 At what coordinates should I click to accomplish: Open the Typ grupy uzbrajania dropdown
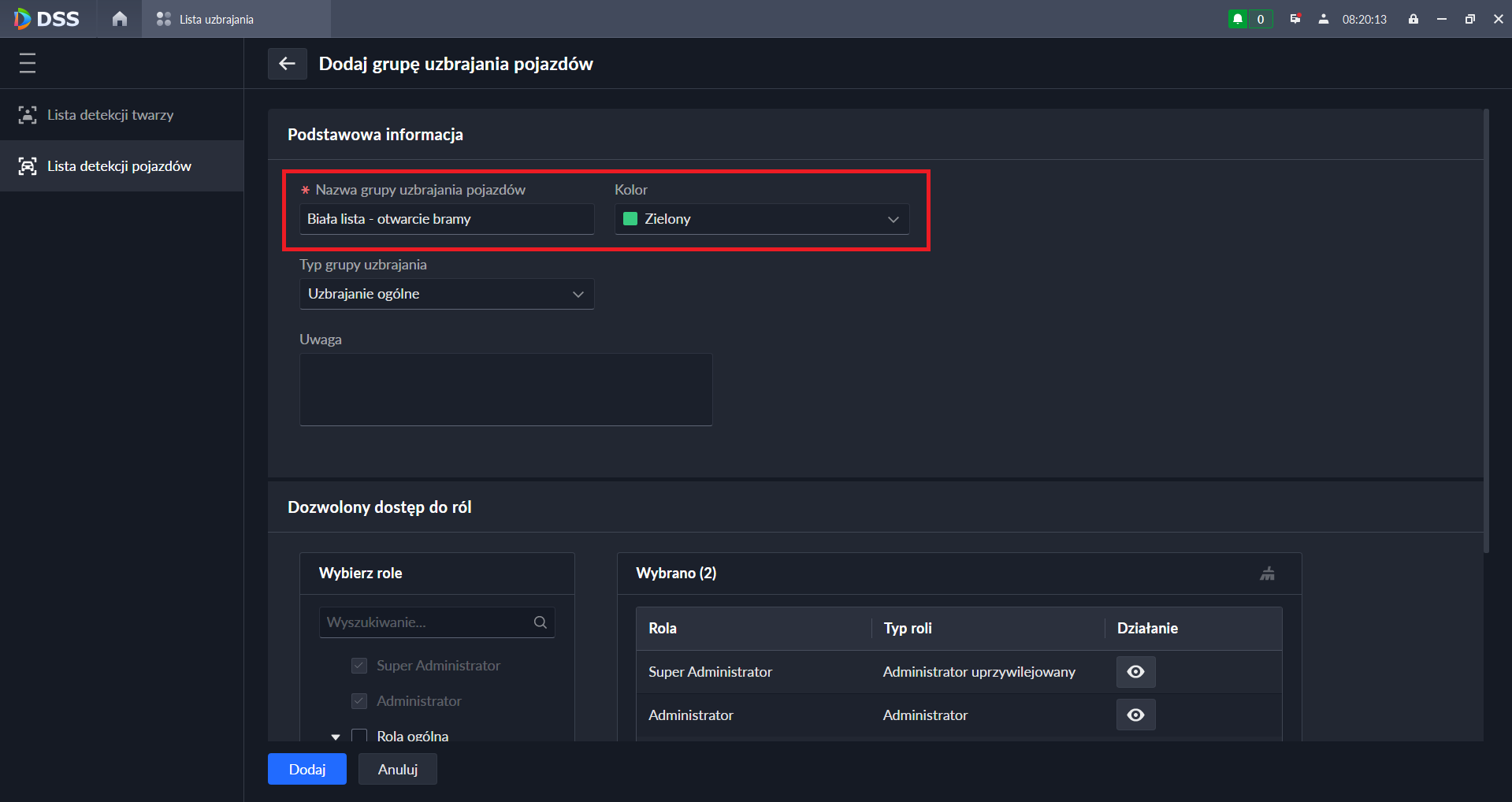(x=446, y=294)
